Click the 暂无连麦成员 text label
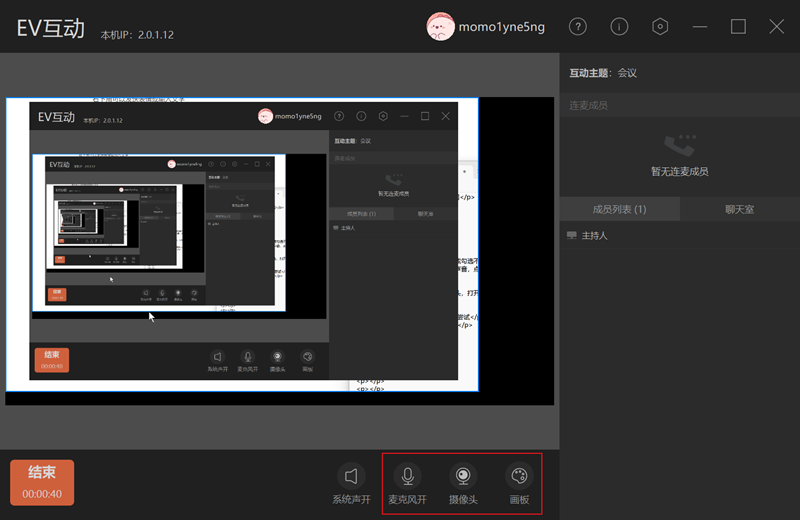 [x=680, y=171]
